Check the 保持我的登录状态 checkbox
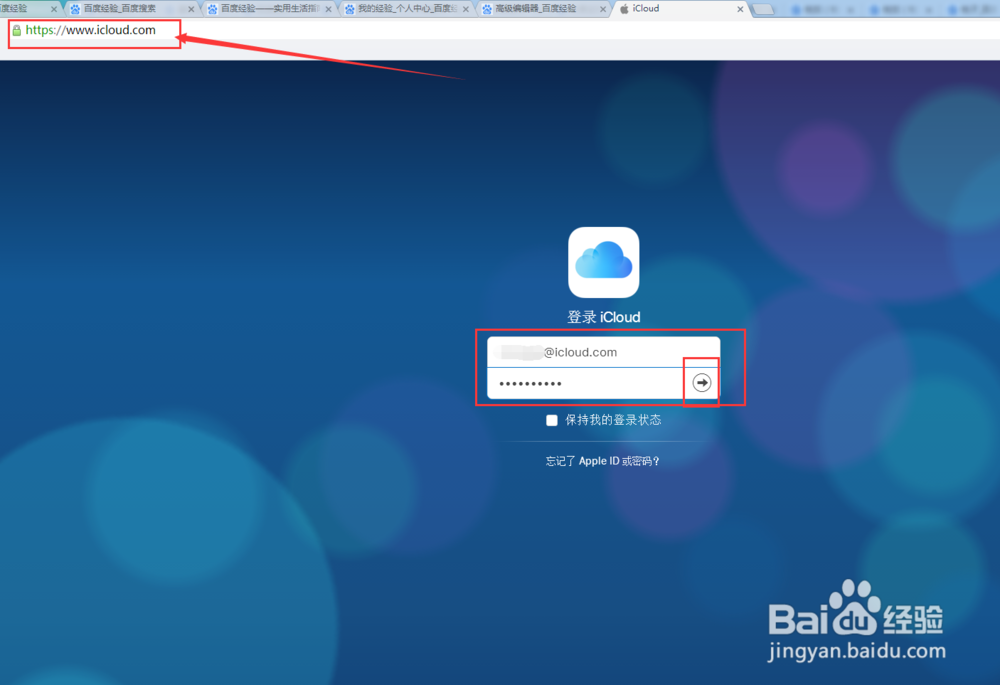1000x685 pixels. [x=552, y=420]
